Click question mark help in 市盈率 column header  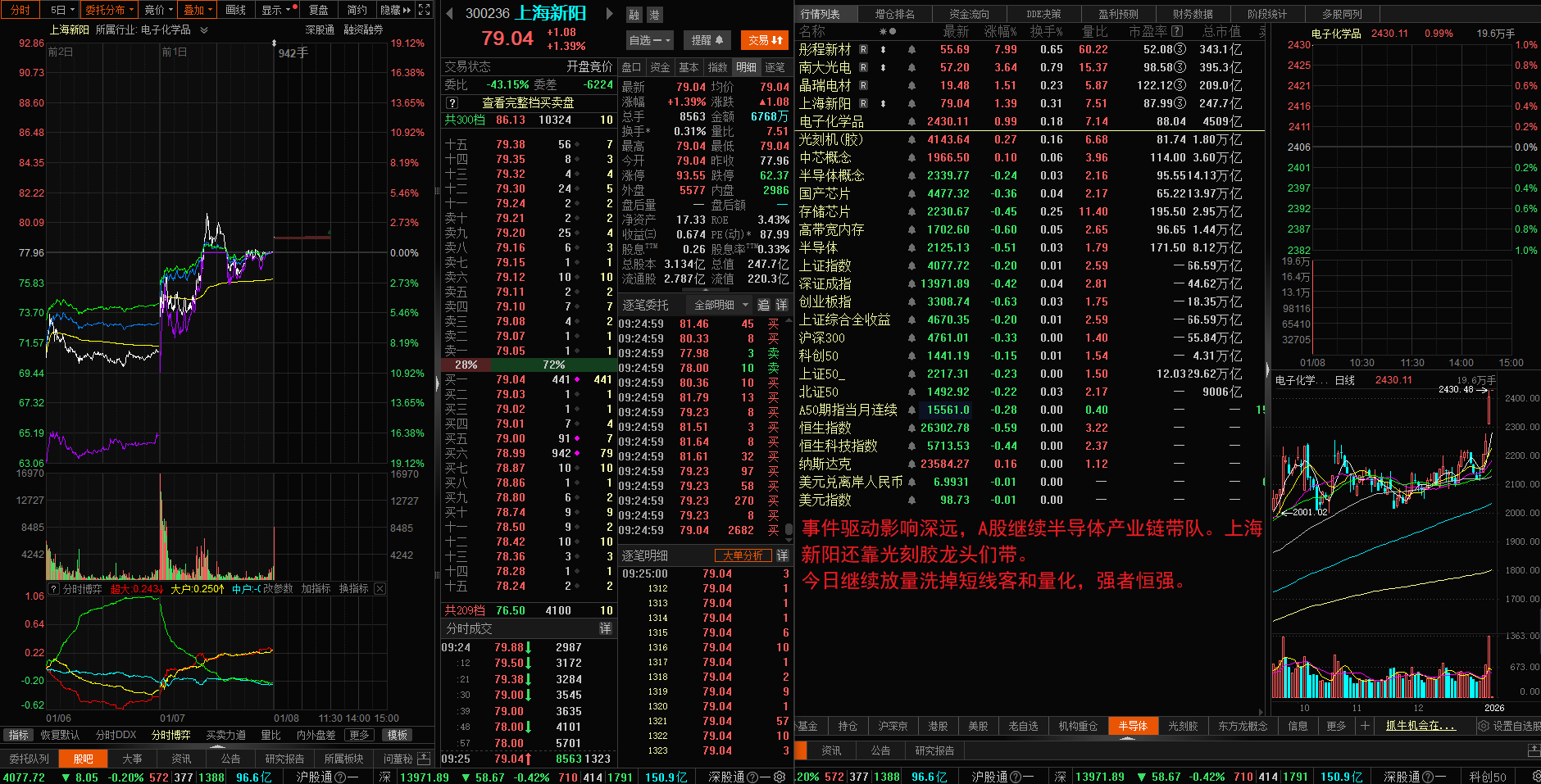pyautogui.click(x=1177, y=31)
